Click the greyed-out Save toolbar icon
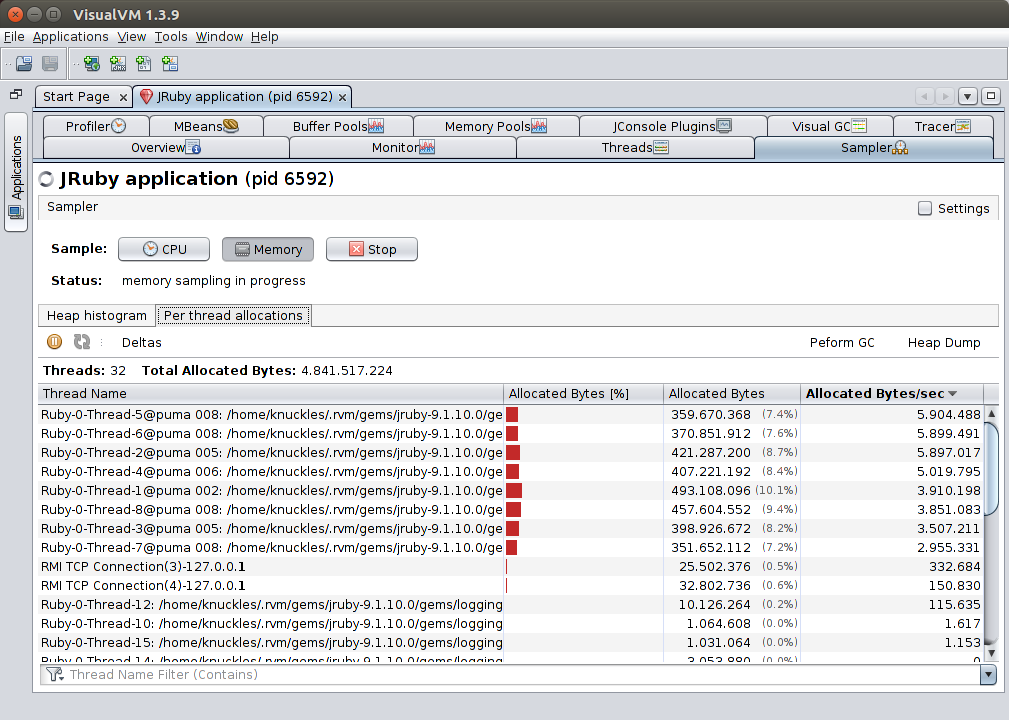This screenshot has height=720, width=1009. [x=50, y=63]
